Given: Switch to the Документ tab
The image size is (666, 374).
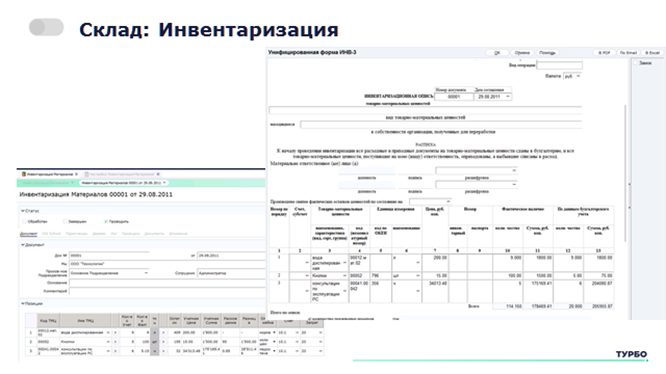Looking at the screenshot, I should click(x=28, y=233).
